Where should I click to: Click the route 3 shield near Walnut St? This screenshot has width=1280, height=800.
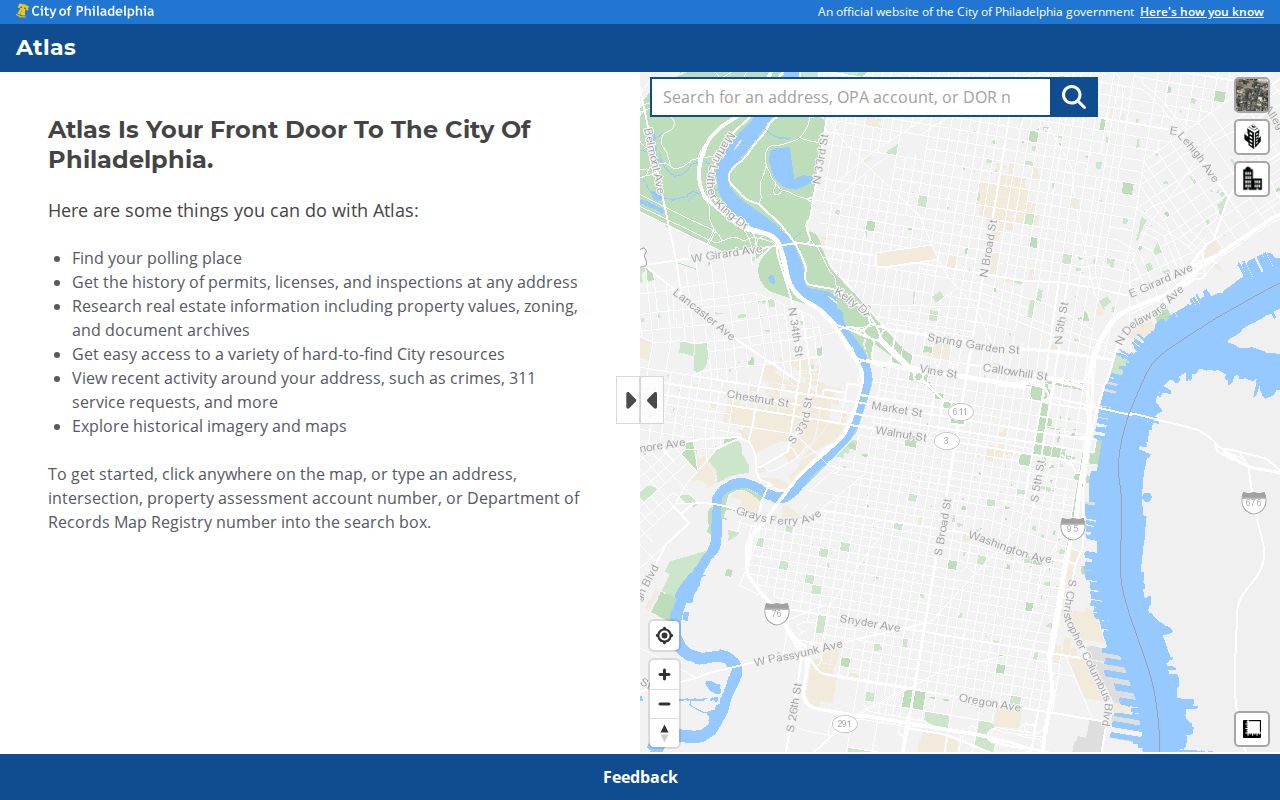click(x=946, y=440)
